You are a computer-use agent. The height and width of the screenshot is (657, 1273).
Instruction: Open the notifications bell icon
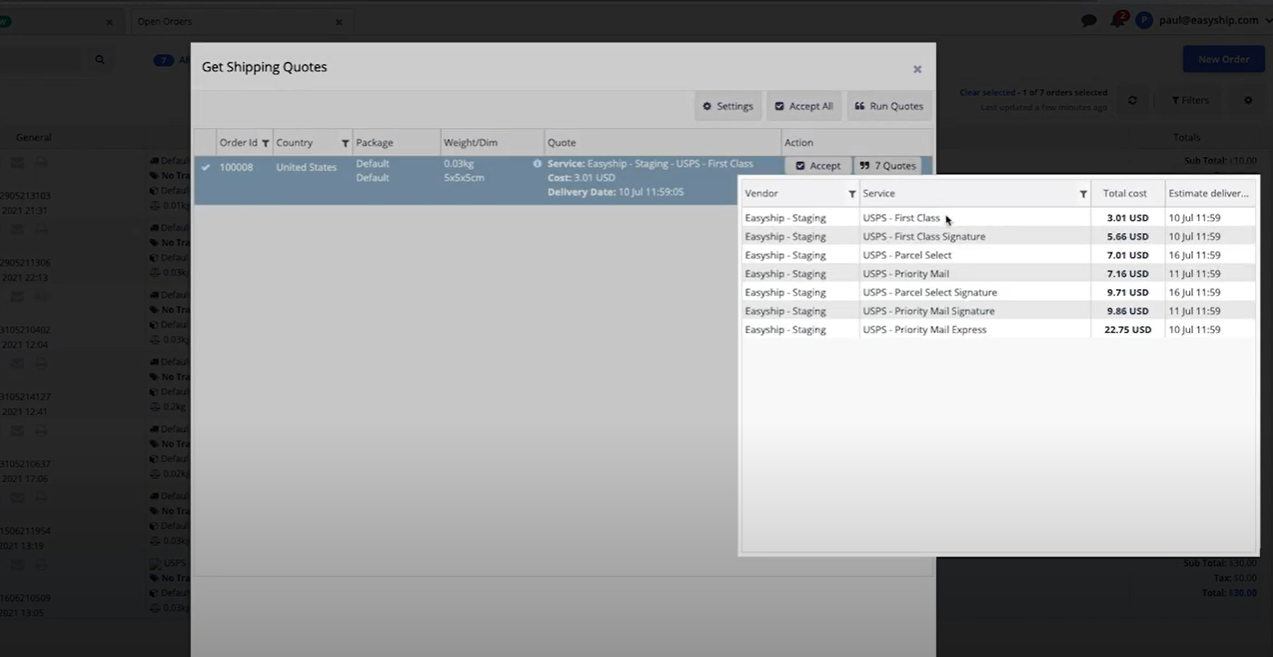click(x=1118, y=20)
